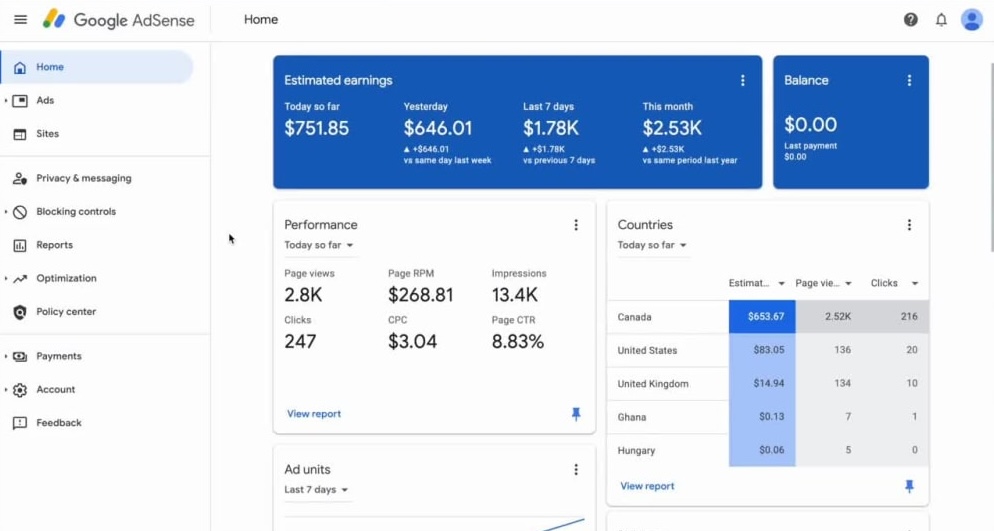Open Estimated earnings card options menu

742,80
